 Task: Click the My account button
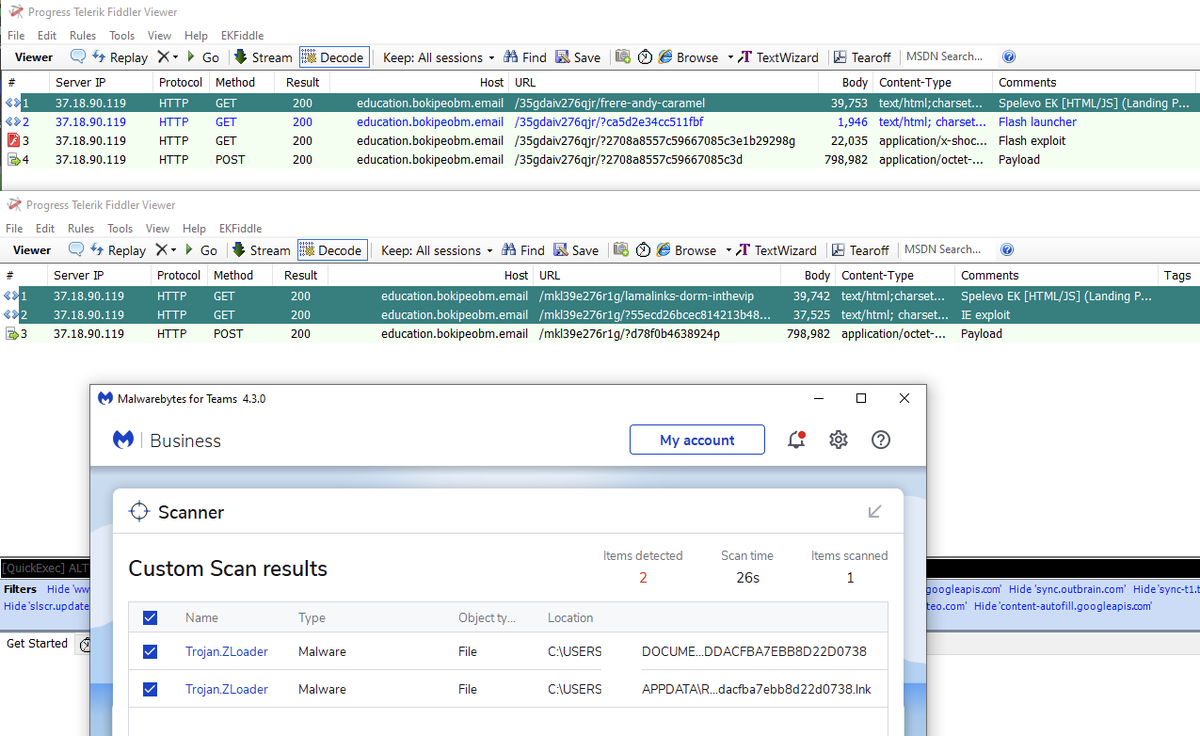click(x=697, y=439)
